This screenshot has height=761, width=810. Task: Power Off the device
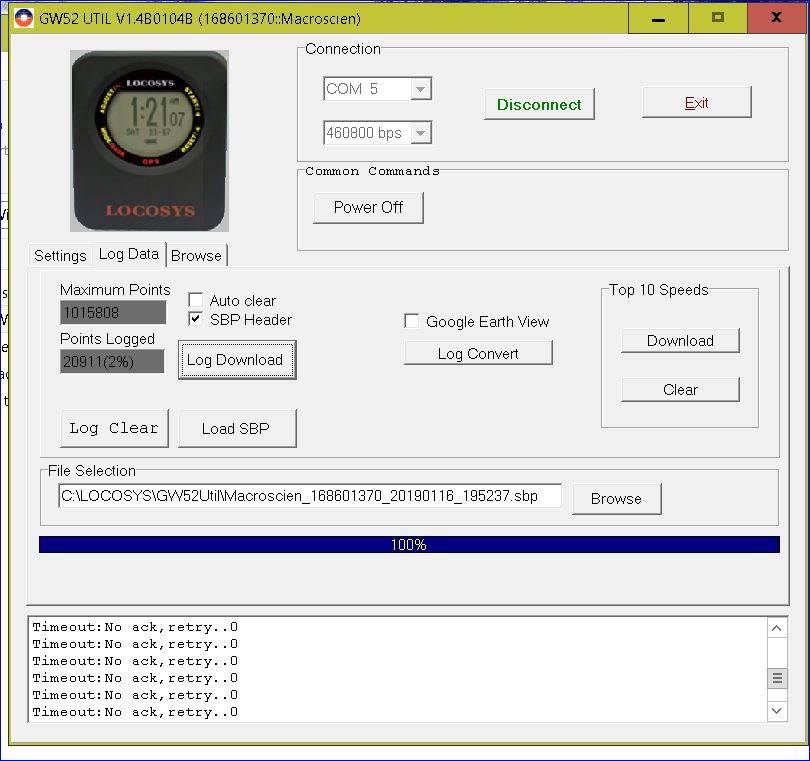click(x=368, y=207)
